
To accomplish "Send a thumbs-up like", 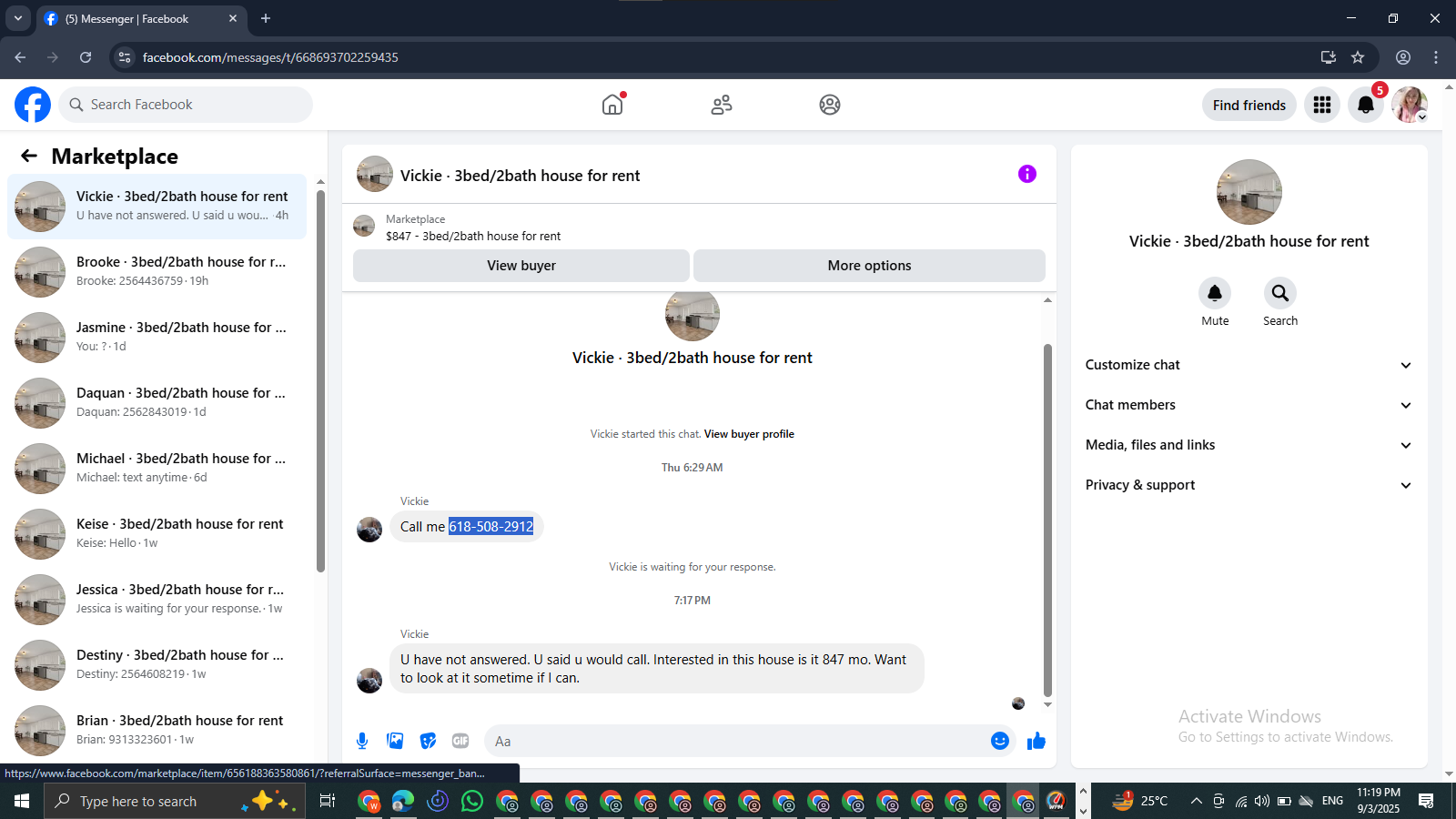I will (1036, 741).
